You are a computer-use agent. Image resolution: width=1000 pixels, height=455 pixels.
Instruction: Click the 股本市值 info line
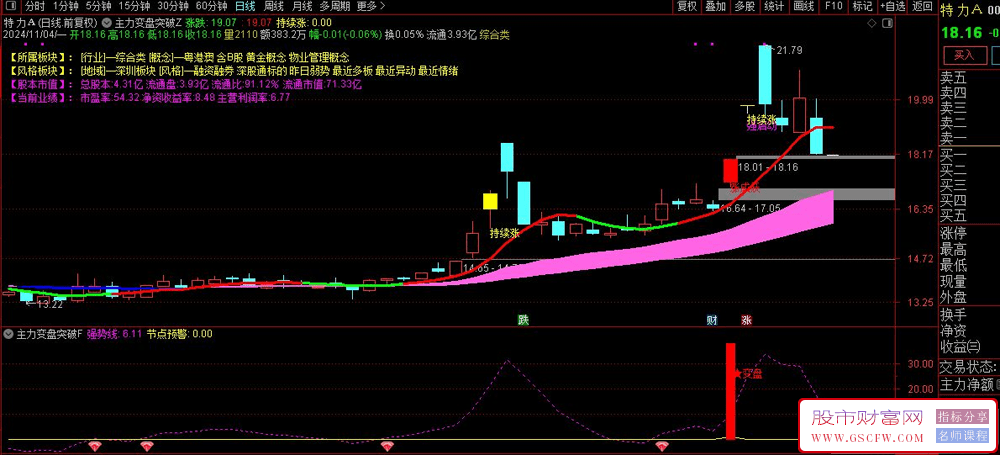click(186, 84)
